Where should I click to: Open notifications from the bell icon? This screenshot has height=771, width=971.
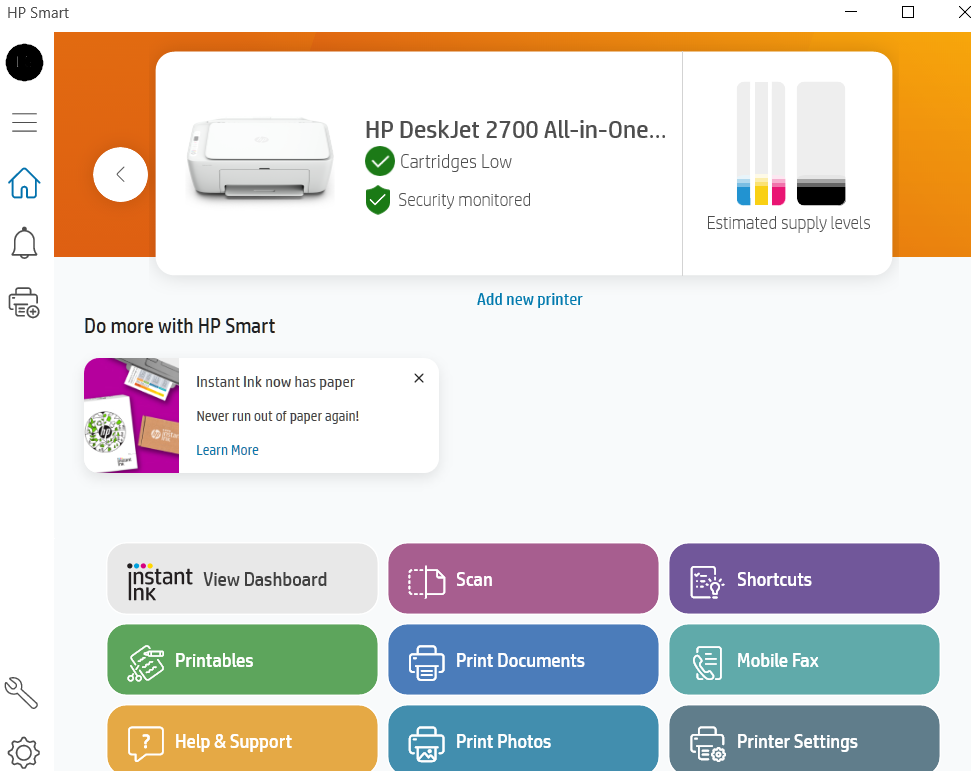pyautogui.click(x=24, y=242)
